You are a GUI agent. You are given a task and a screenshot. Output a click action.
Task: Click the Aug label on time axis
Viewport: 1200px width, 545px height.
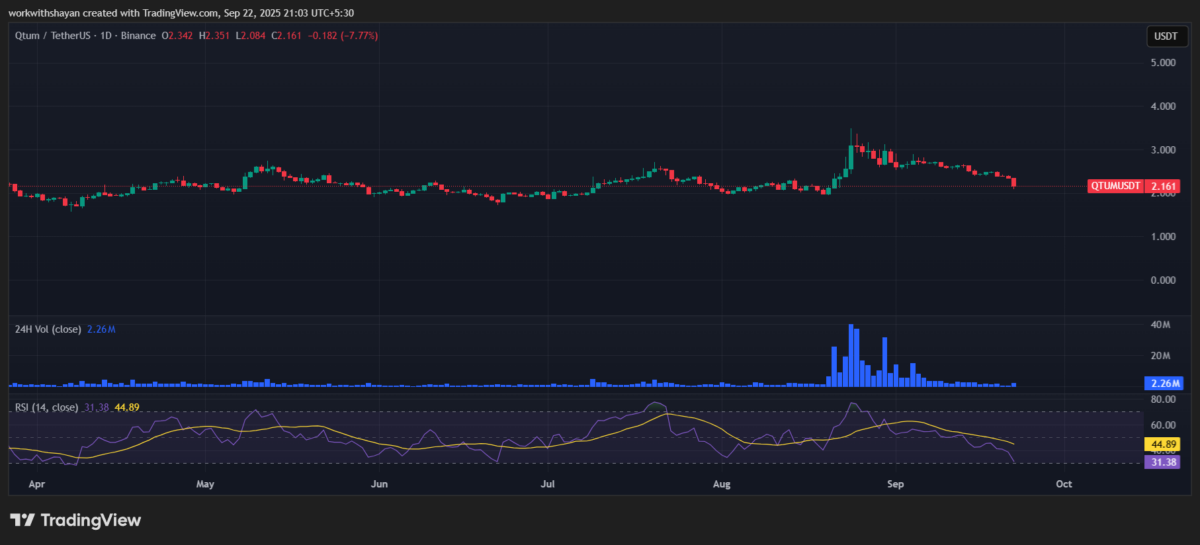[723, 484]
